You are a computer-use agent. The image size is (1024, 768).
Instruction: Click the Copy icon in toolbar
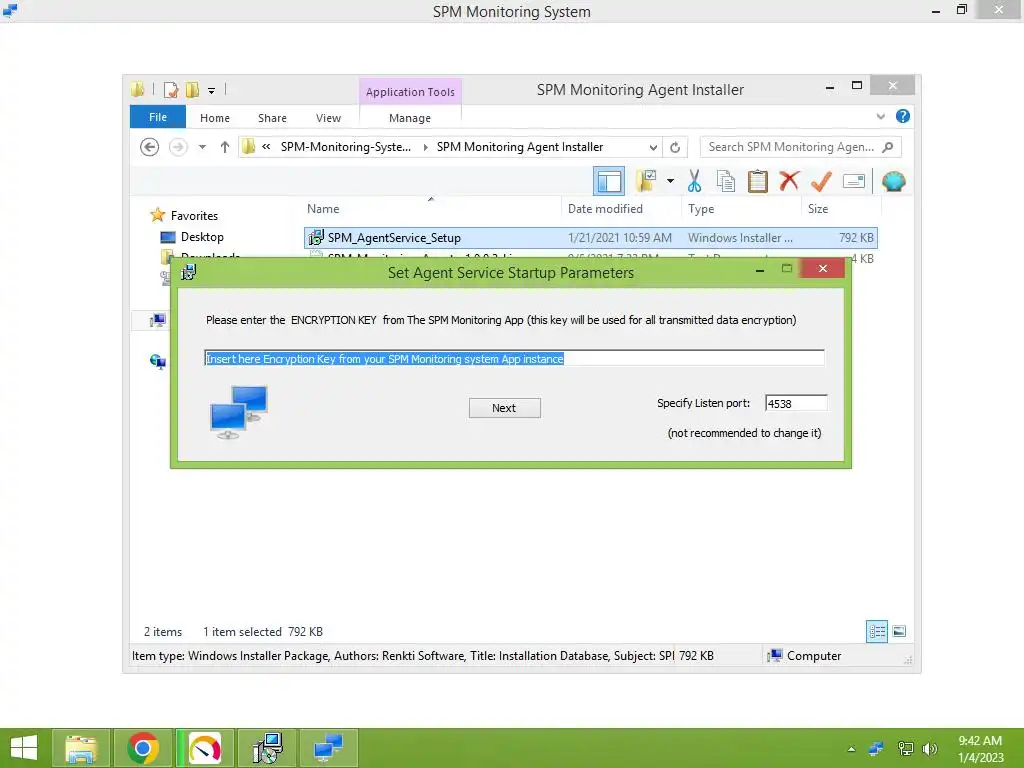pyautogui.click(x=726, y=181)
